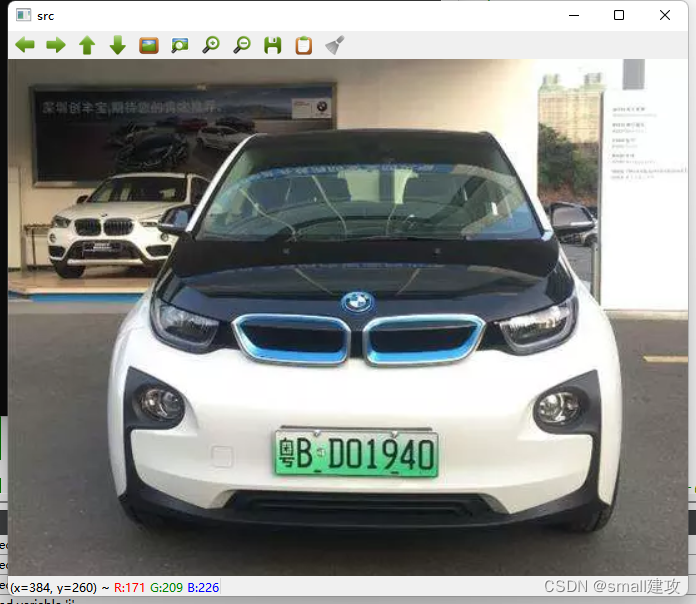The image size is (696, 604).
Task: Open display properties brush icon
Action: coord(335,45)
